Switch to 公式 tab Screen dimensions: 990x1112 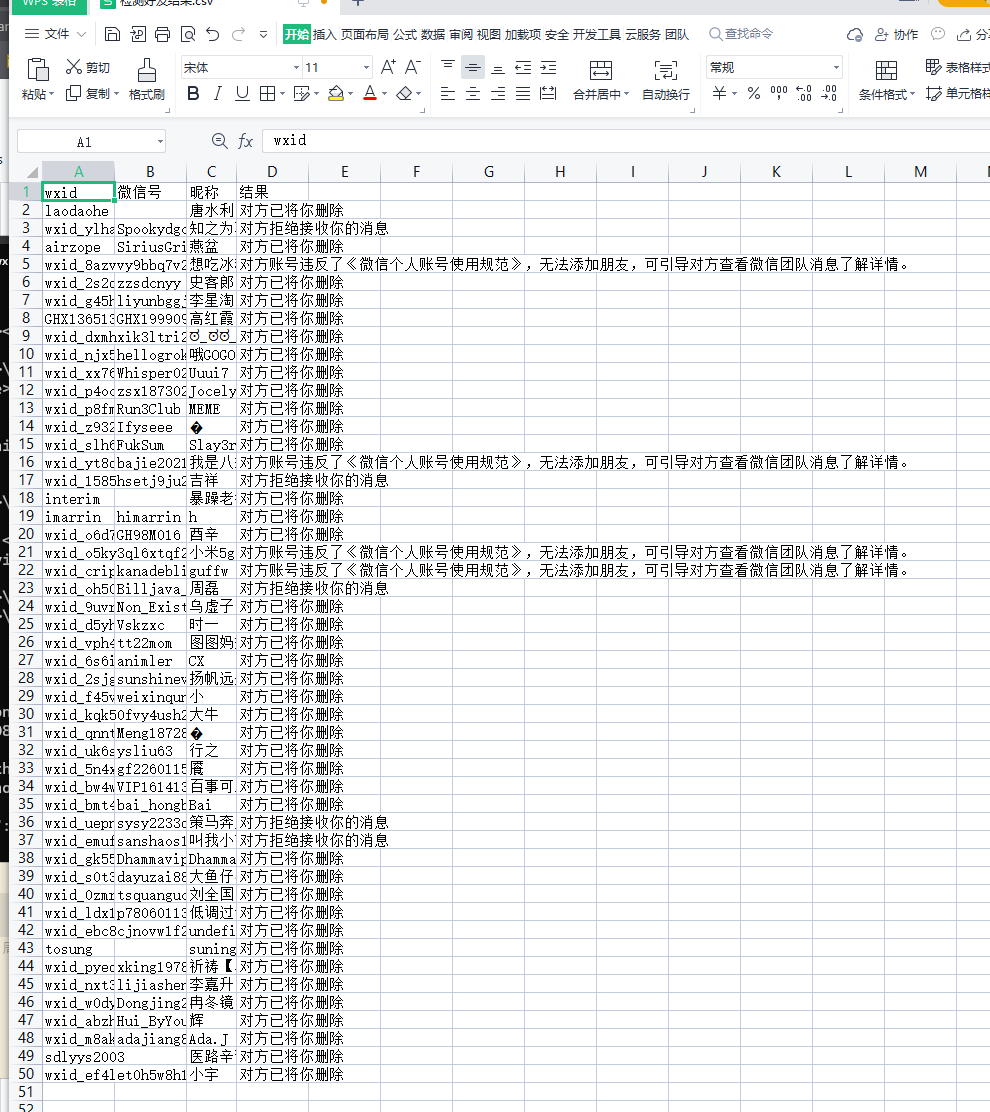[405, 34]
